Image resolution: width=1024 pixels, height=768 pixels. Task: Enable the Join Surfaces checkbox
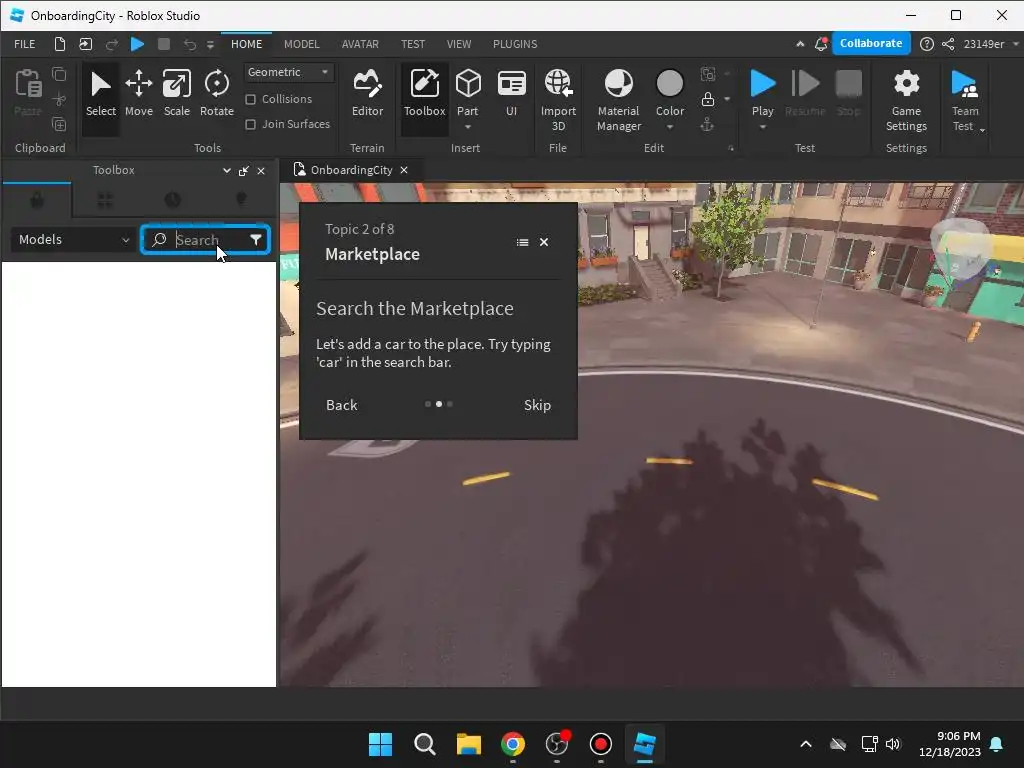[250, 124]
